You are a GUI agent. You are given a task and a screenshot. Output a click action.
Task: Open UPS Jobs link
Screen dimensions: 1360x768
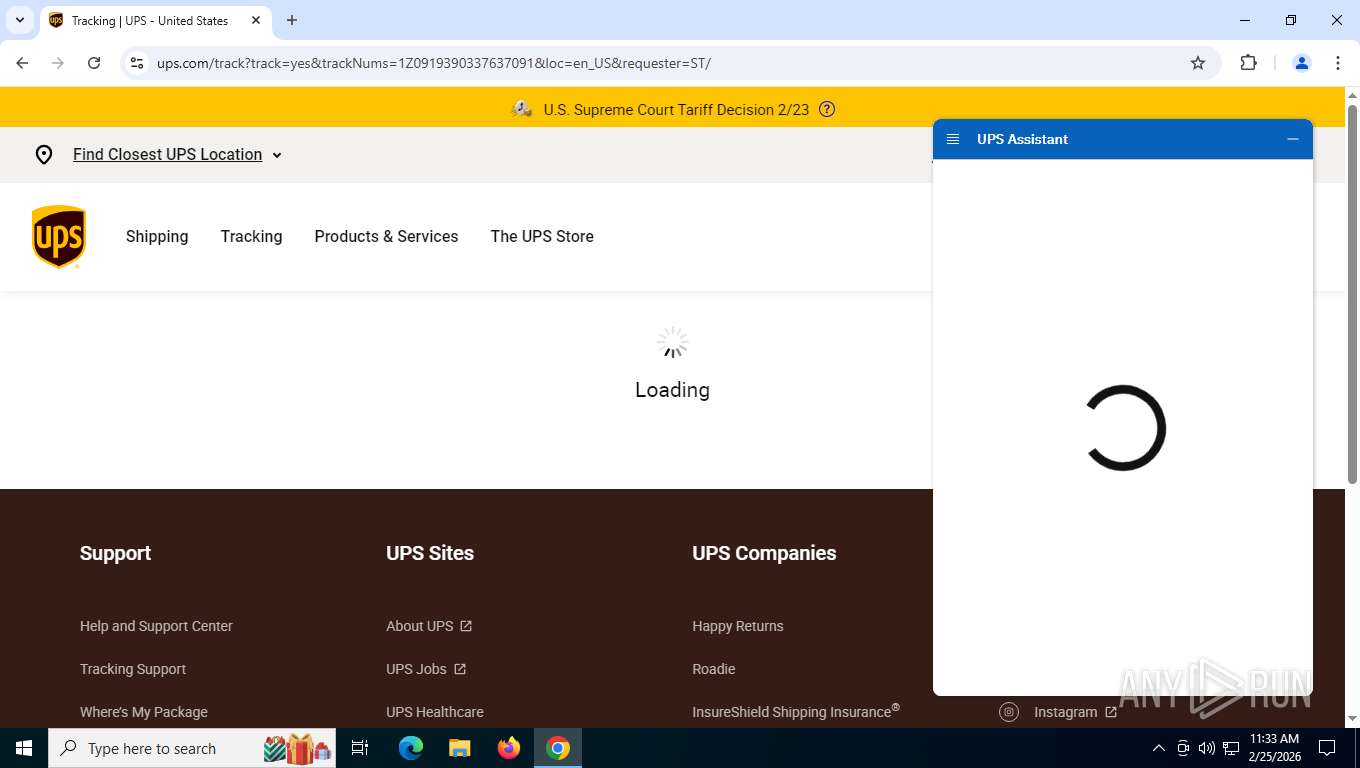416,669
